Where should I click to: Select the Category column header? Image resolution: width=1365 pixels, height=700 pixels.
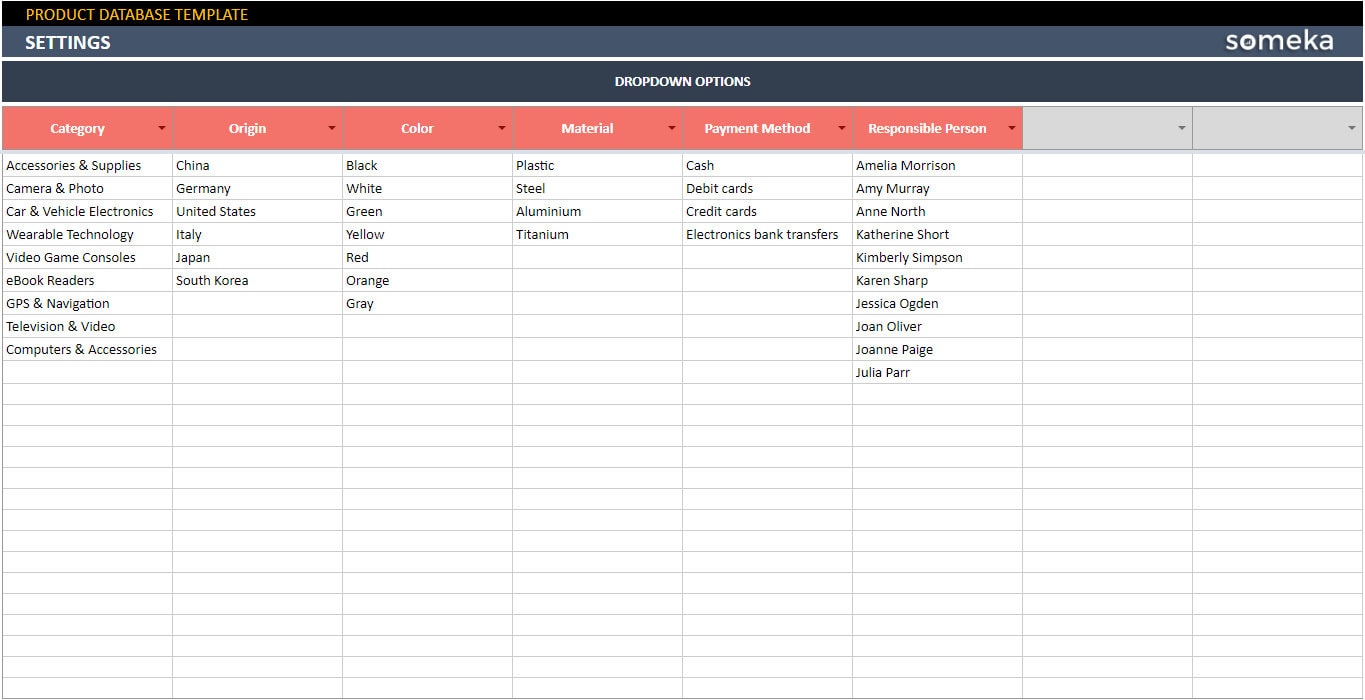[x=77, y=128]
